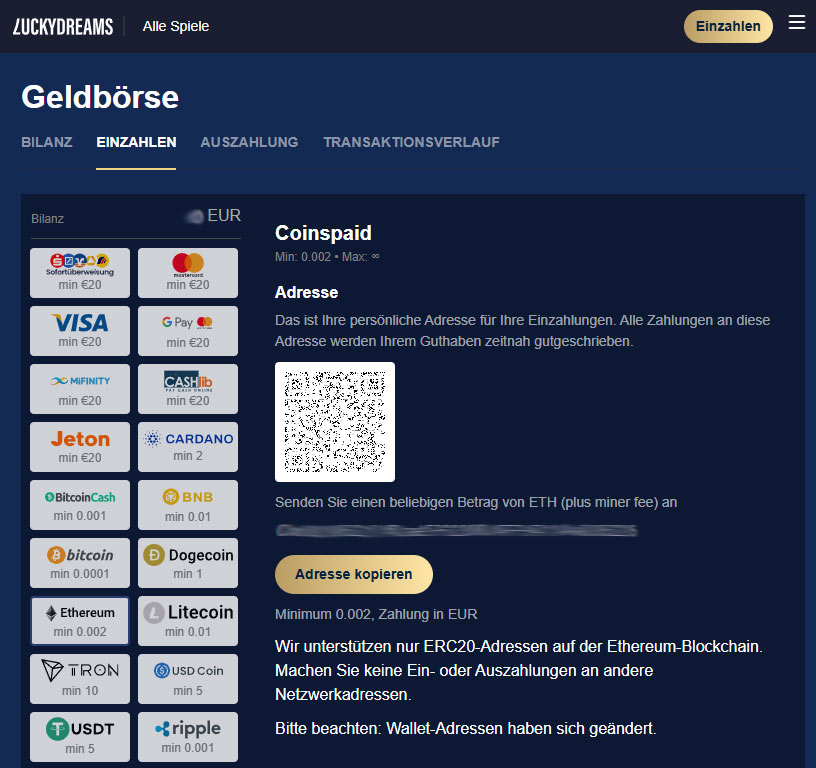The image size is (816, 768).
Task: Click the blurred wallet address
Action: pyautogui.click(x=456, y=530)
